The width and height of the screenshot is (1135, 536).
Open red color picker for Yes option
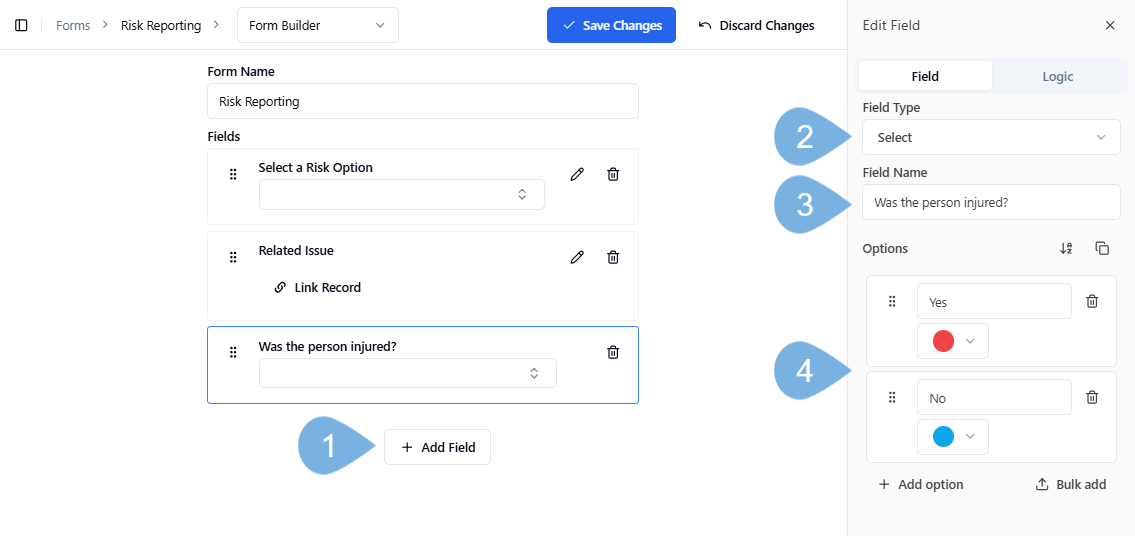[x=953, y=341]
